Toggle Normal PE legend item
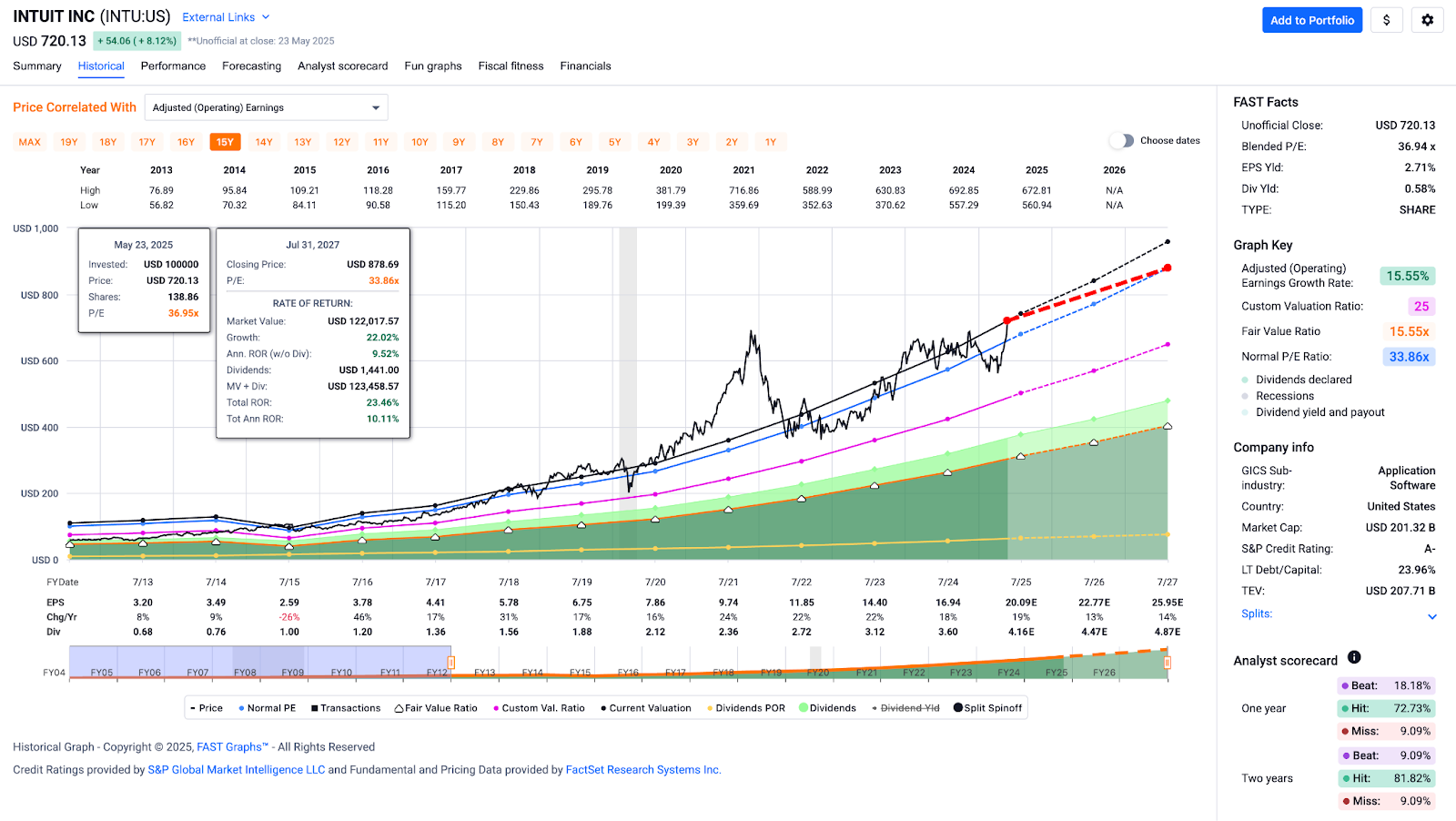The height and width of the screenshot is (821, 1456). [267, 708]
